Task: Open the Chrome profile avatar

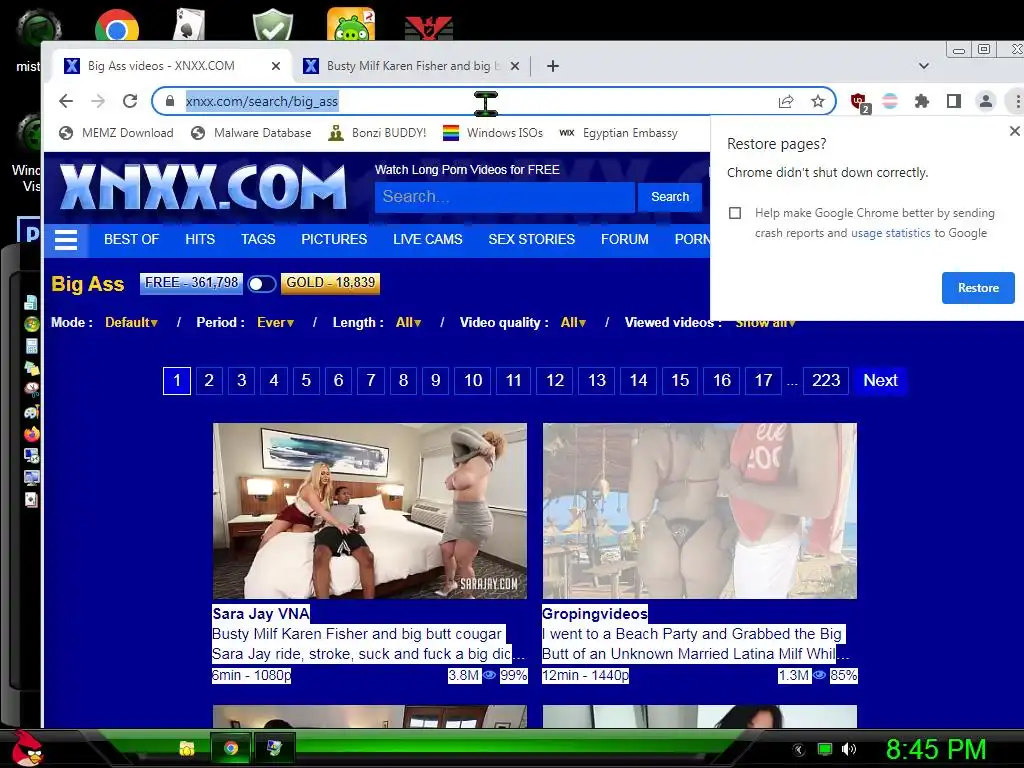Action: point(985,101)
